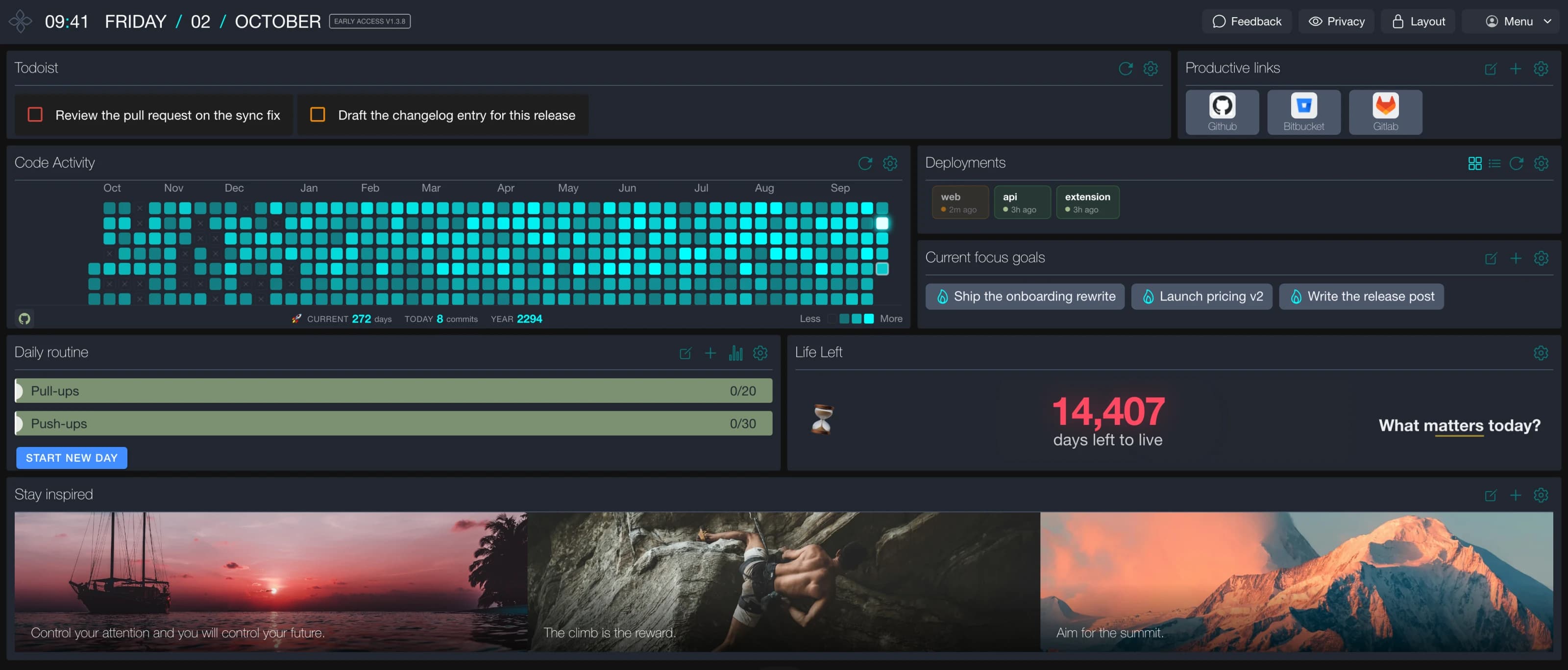Click brightest swatch in Less/More legend
Screen dimensions: 1568x670
click(869, 319)
